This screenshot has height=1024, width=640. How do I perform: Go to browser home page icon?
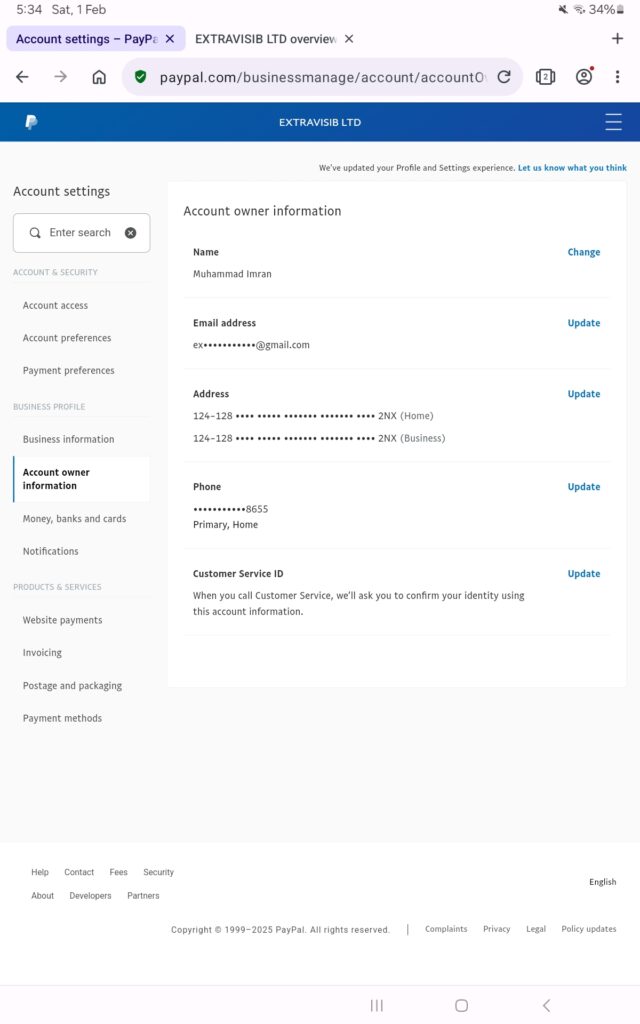pos(99,77)
